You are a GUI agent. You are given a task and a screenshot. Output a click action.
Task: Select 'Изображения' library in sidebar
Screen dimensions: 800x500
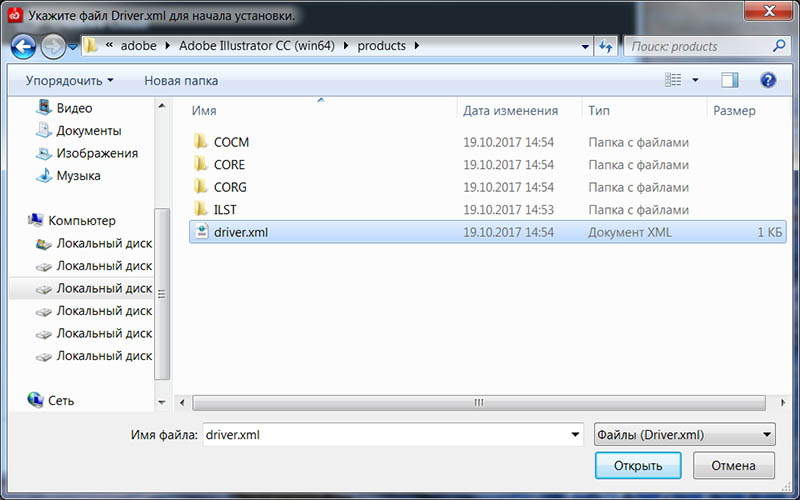tap(97, 153)
